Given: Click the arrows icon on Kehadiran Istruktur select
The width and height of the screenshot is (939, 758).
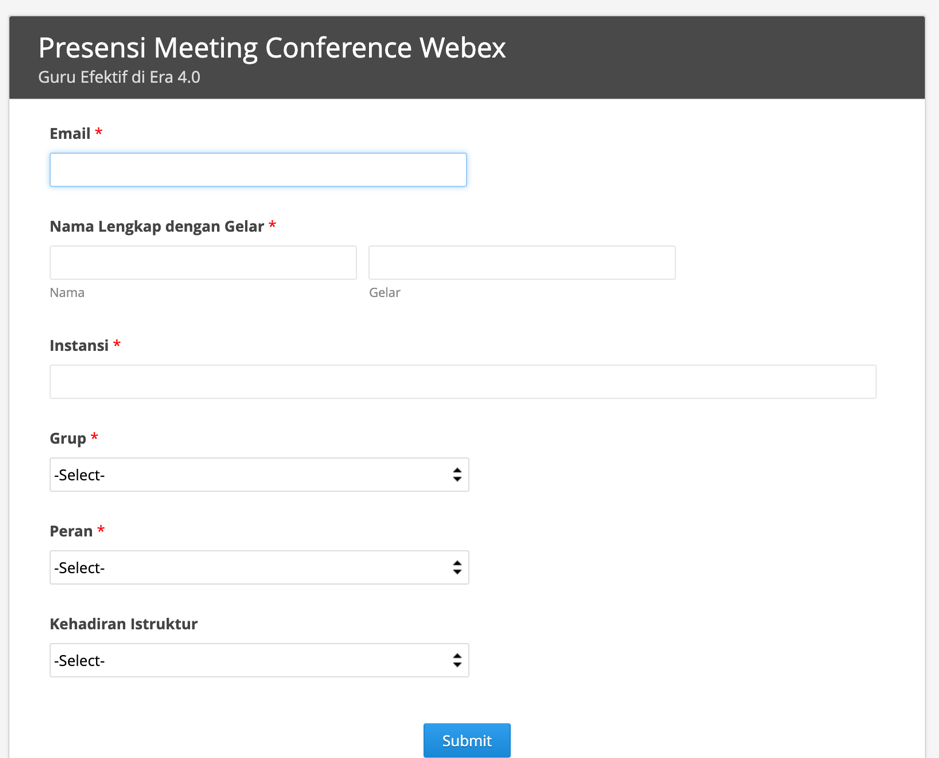Looking at the screenshot, I should [x=457, y=661].
